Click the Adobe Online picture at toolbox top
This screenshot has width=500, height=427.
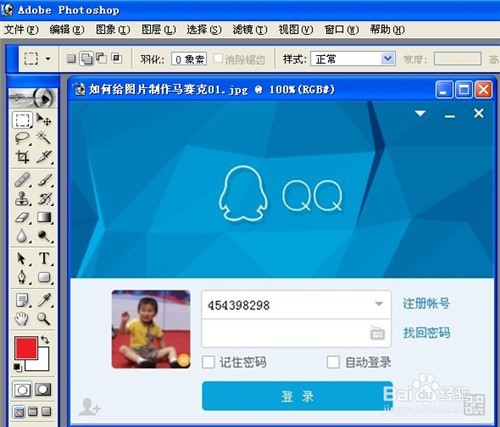33,98
